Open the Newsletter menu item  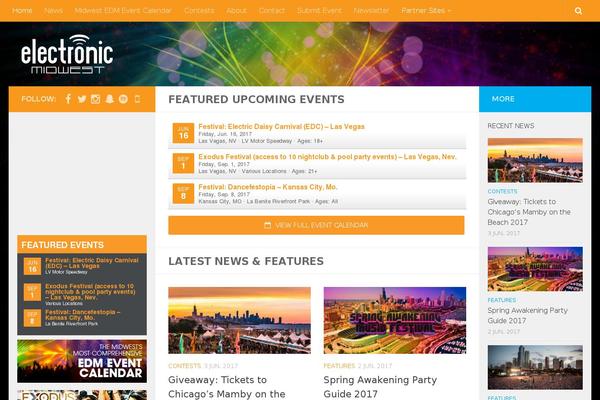(x=371, y=11)
